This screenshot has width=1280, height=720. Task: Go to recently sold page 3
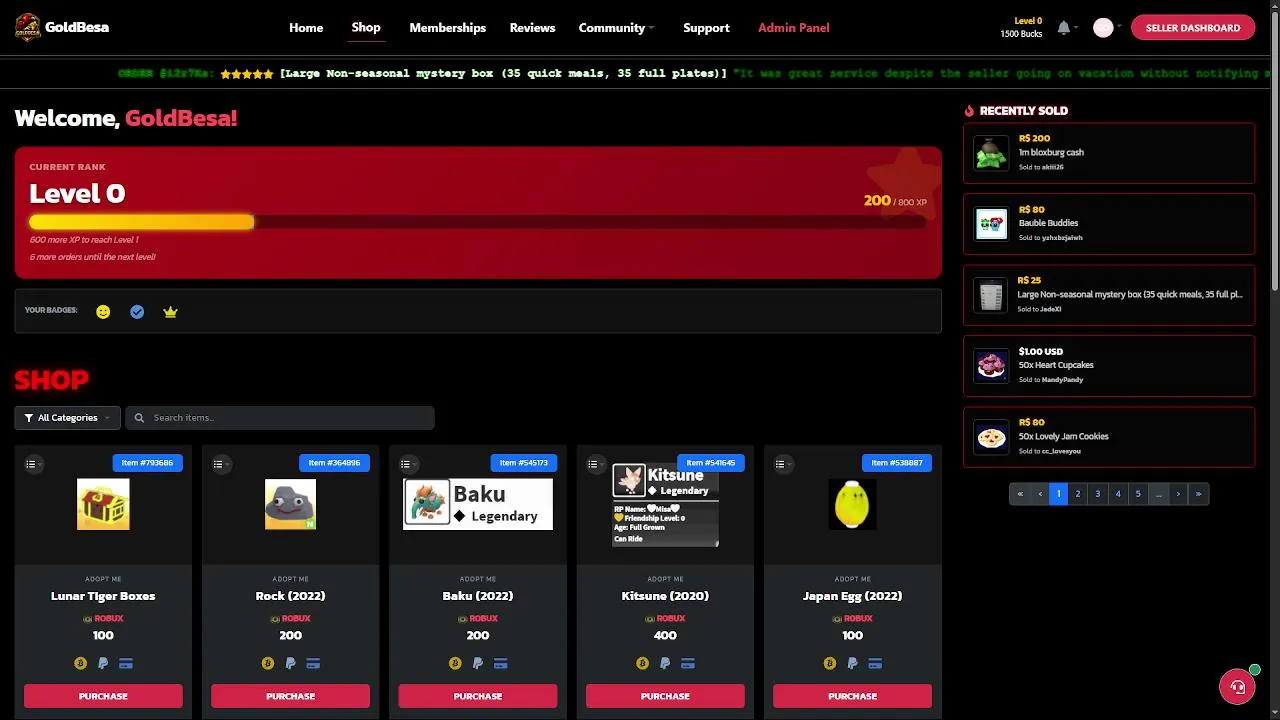(1098, 494)
